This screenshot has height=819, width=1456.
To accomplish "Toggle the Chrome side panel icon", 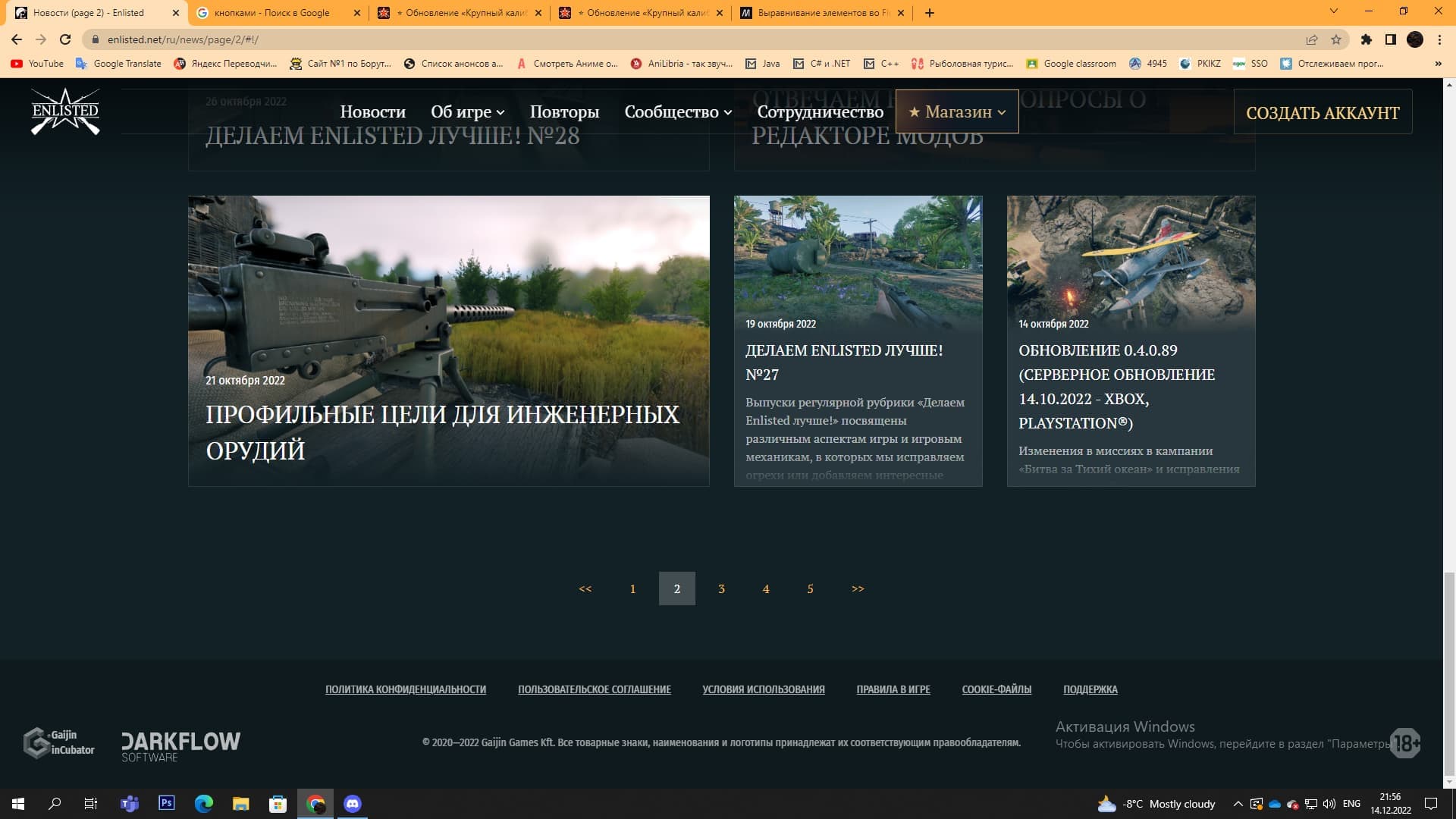I will pyautogui.click(x=1390, y=39).
